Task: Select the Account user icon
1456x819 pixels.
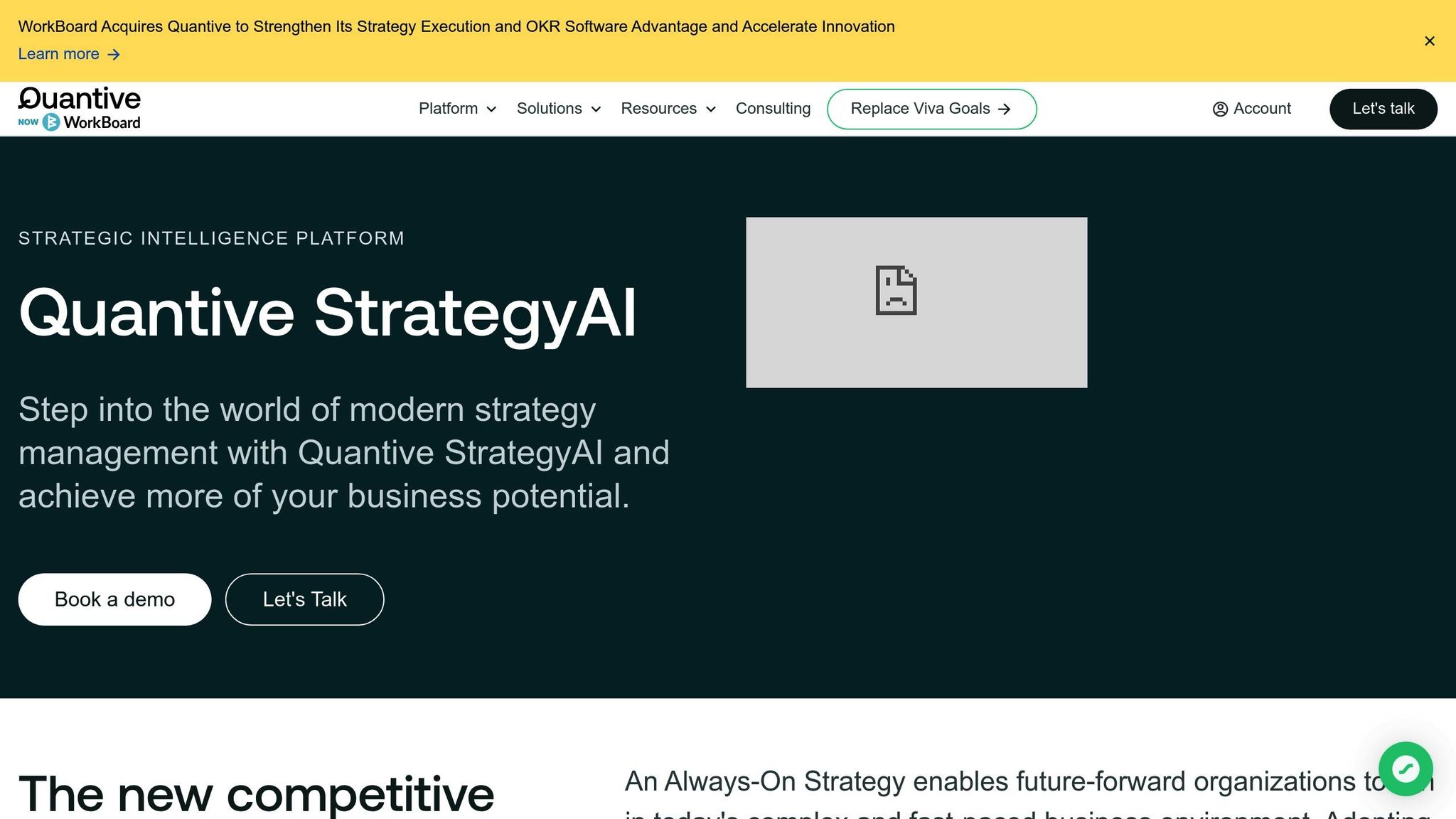Action: click(x=1220, y=108)
